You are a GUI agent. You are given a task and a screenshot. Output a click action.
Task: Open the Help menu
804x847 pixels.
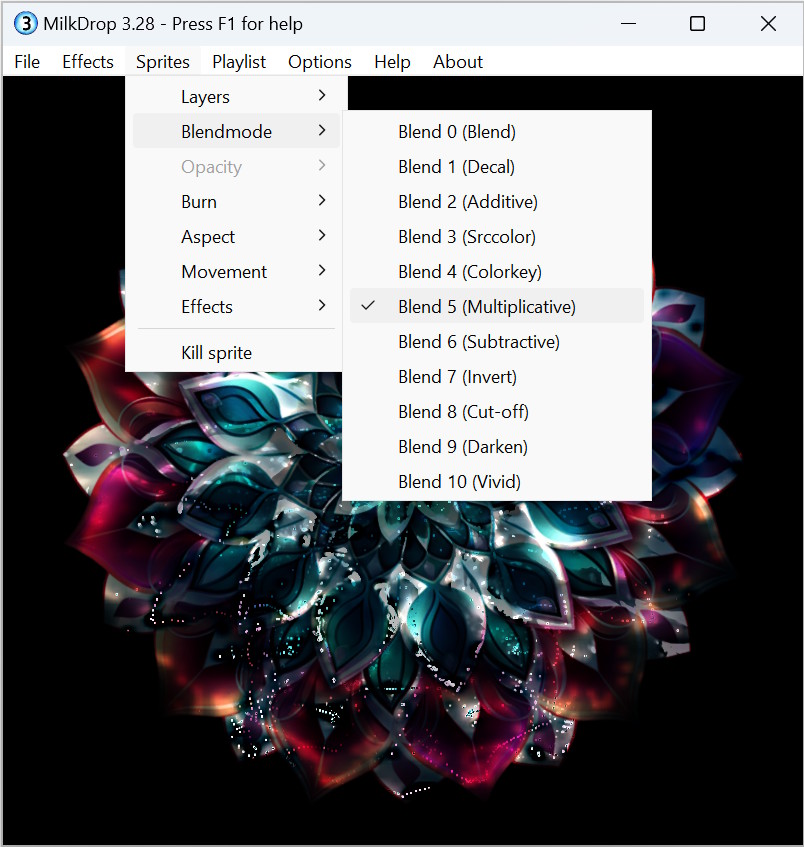point(392,62)
